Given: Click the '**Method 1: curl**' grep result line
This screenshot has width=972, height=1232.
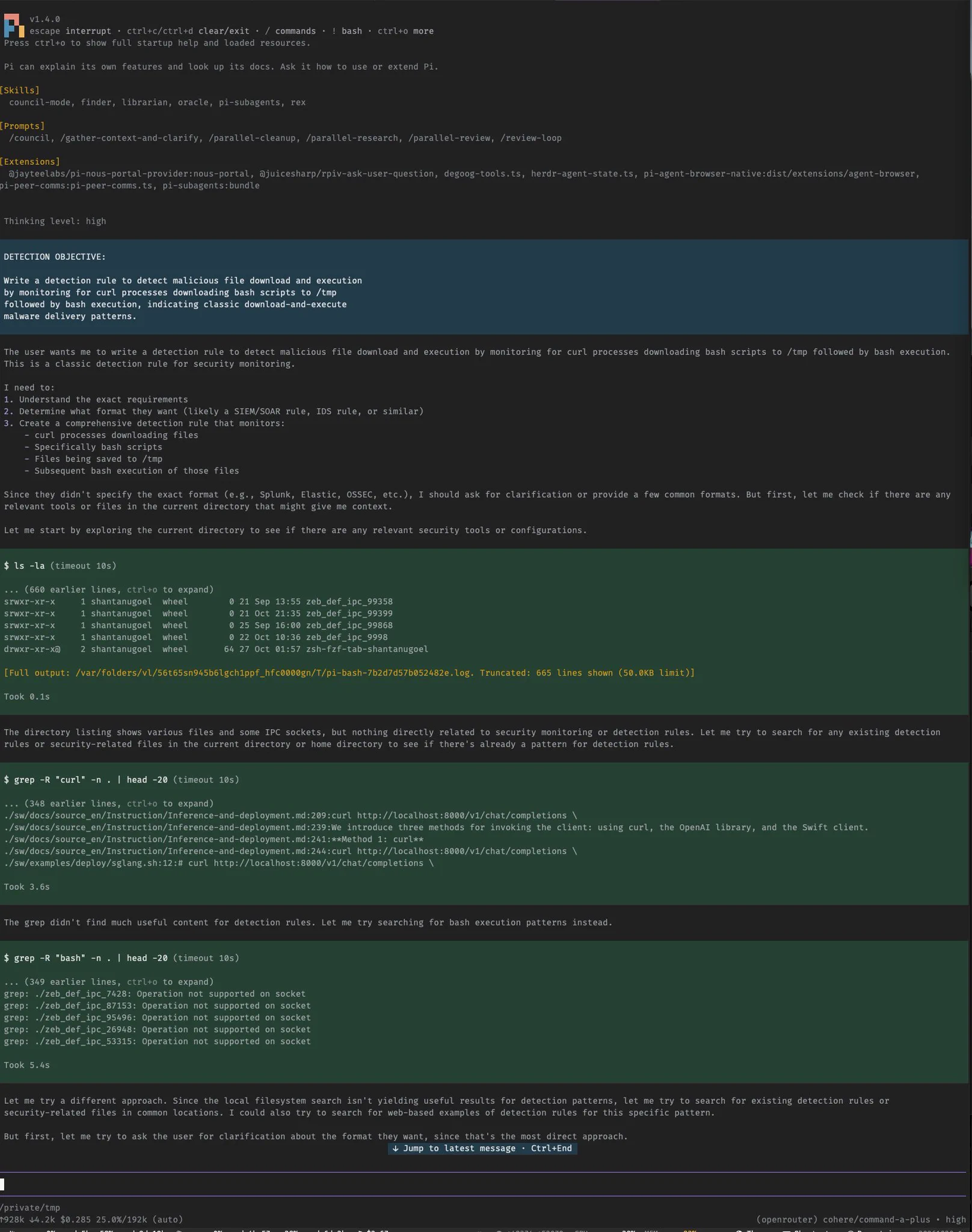Looking at the screenshot, I should [214, 839].
